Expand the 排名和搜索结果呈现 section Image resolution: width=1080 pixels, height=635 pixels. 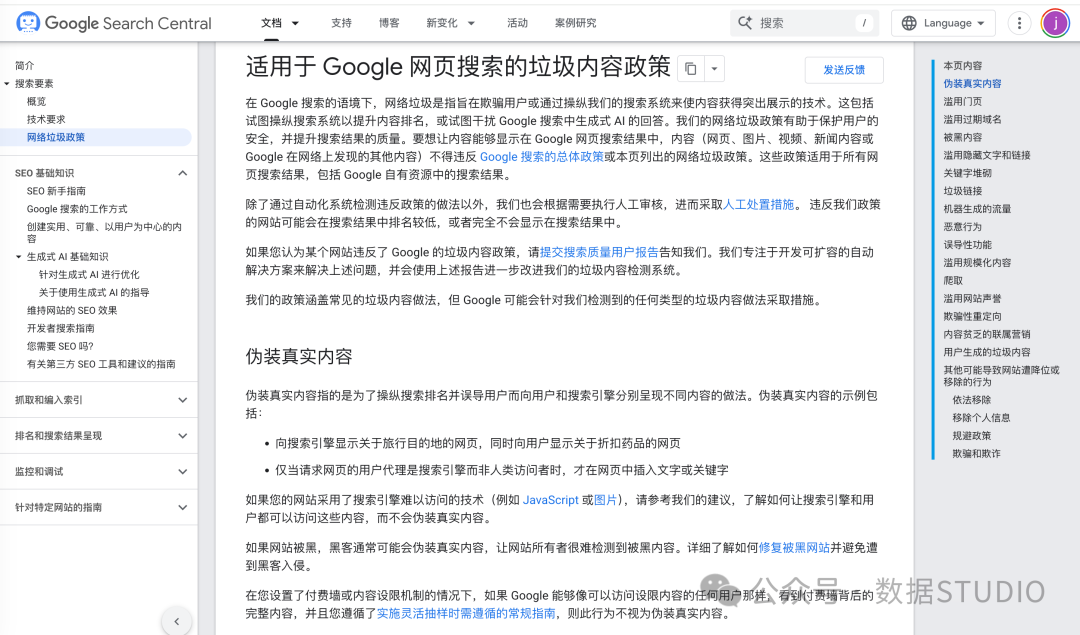pyautogui.click(x=183, y=436)
